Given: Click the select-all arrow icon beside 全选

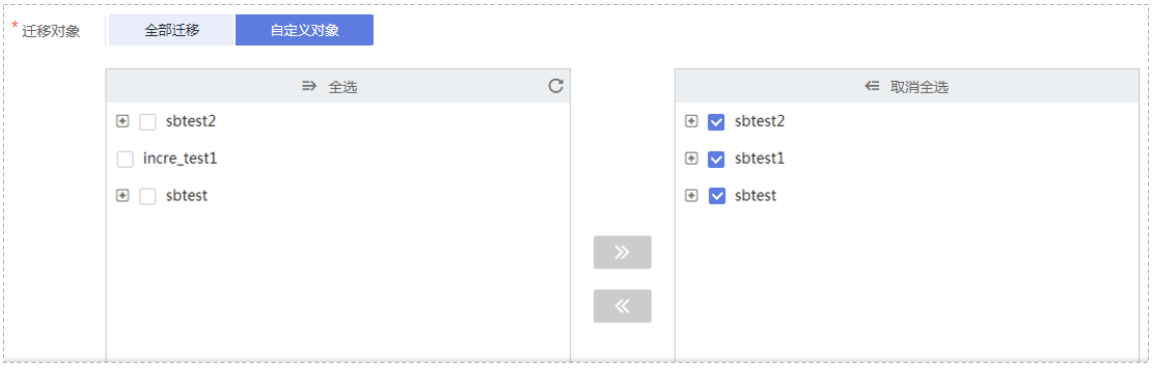Looking at the screenshot, I should coord(309,86).
